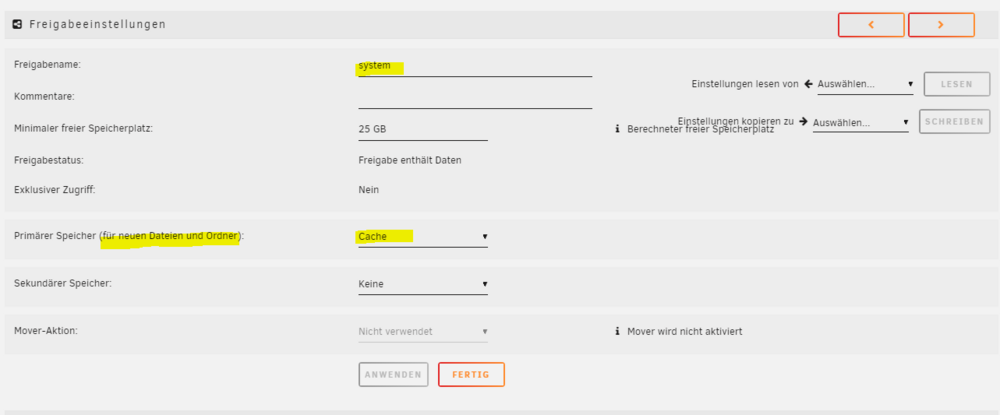Viewport: 1000px width, 415px height.
Task: Open Sekundärer Speicher dropdown showing Keine
Action: tap(423, 284)
